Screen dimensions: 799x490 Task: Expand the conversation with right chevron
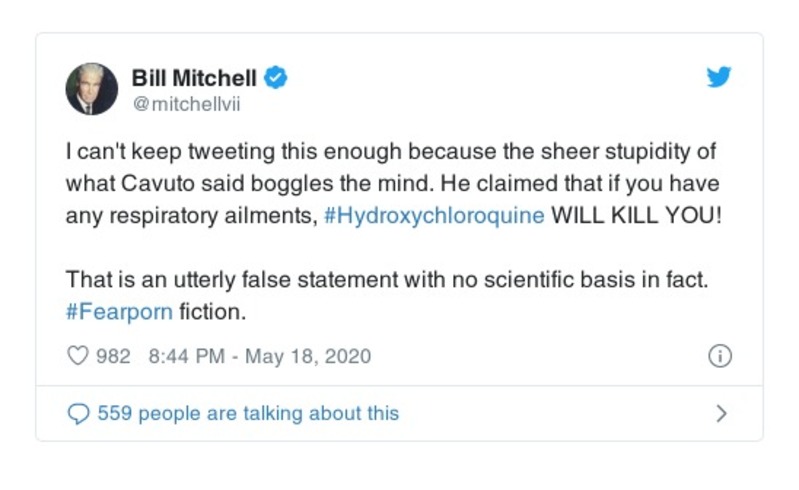point(722,413)
